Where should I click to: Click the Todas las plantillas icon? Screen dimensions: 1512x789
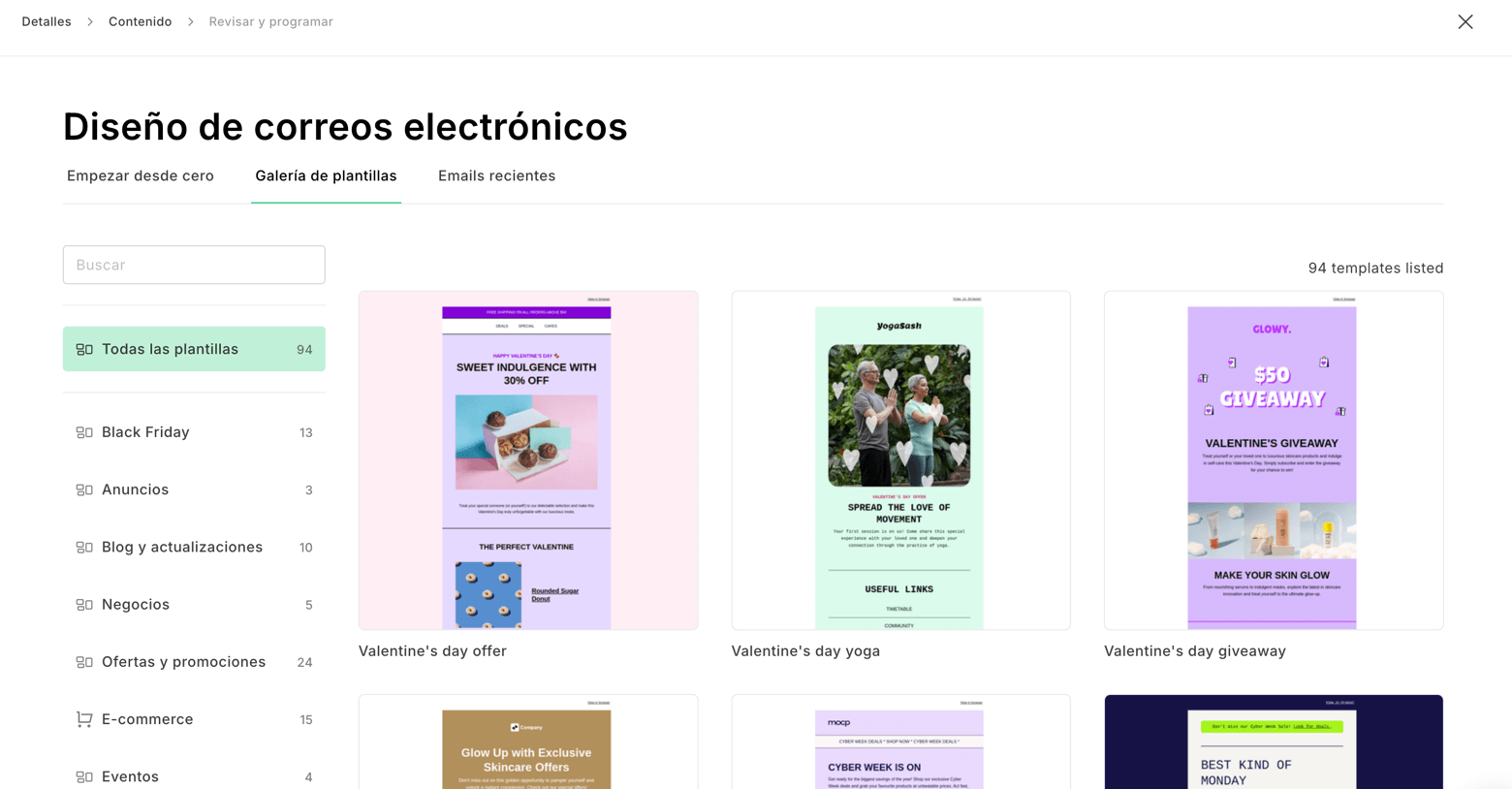84,349
